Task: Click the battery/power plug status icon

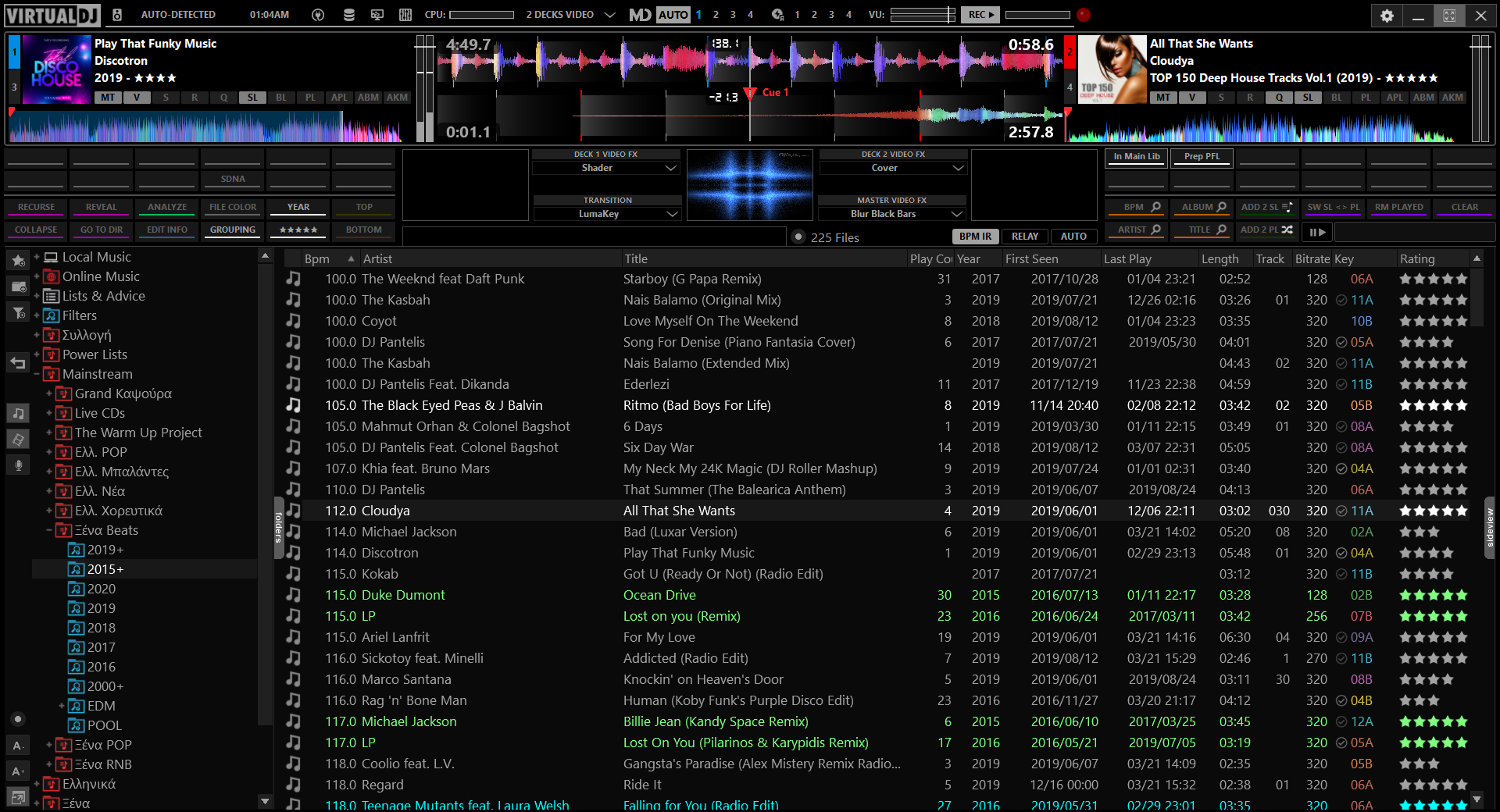Action: click(318, 14)
